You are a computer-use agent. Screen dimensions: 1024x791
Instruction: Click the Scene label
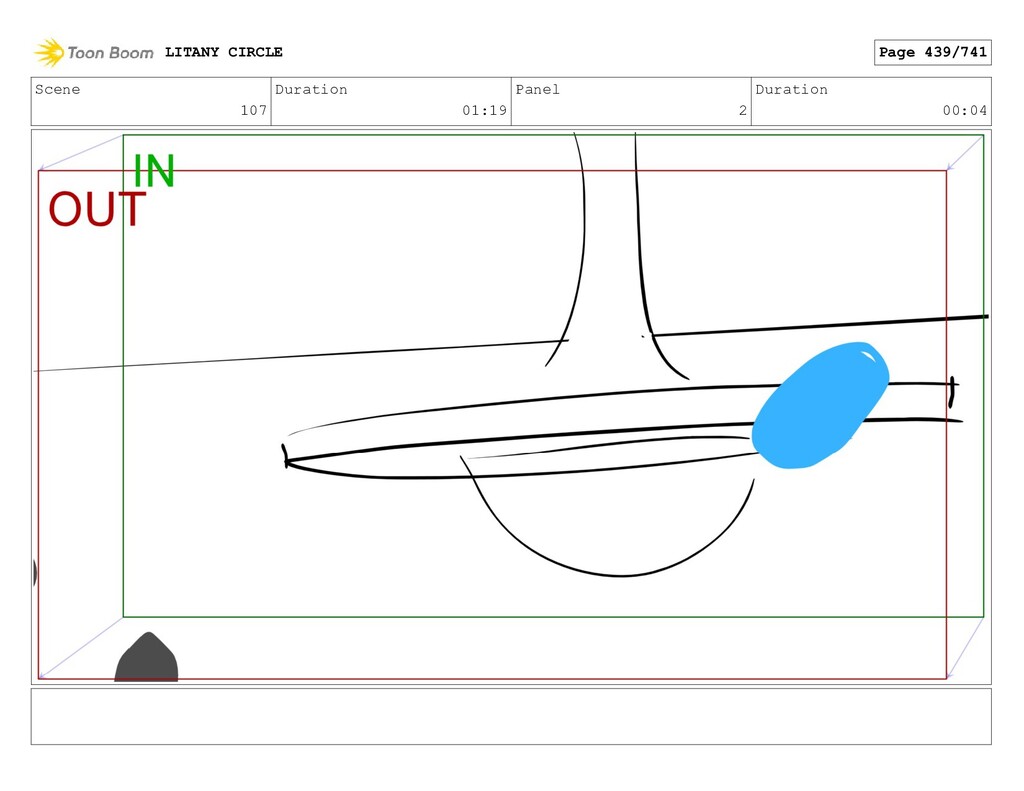pyautogui.click(x=57, y=89)
